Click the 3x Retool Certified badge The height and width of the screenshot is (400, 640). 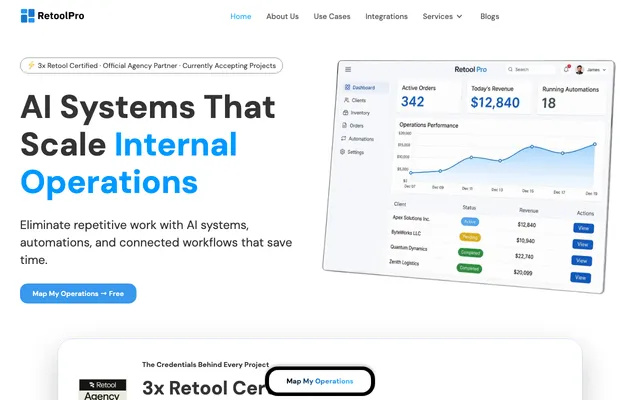(151, 65)
